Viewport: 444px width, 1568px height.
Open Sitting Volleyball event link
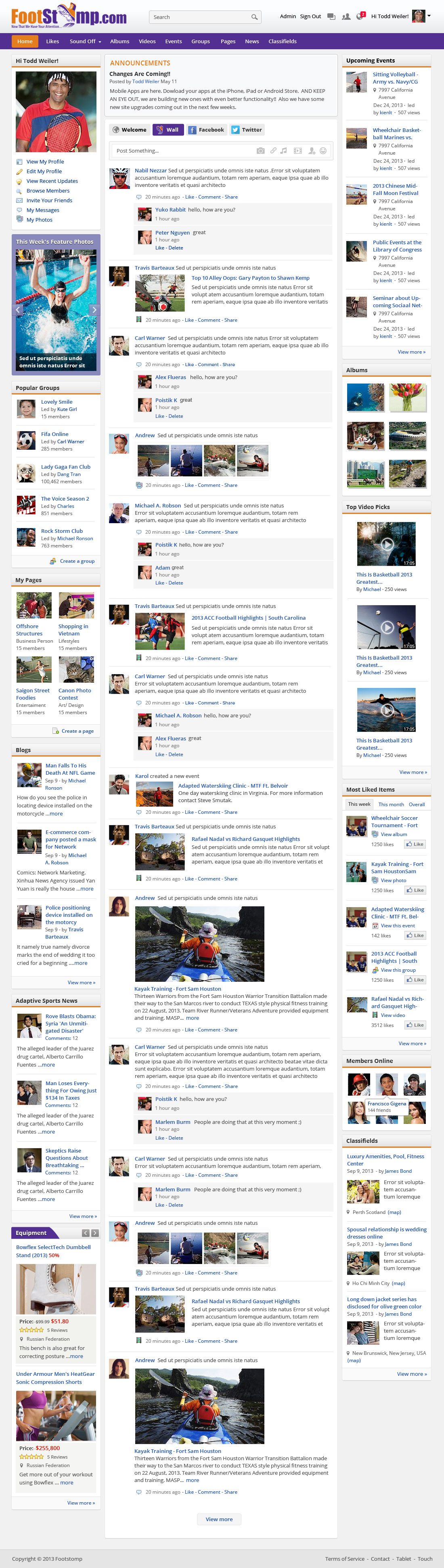pos(395,78)
